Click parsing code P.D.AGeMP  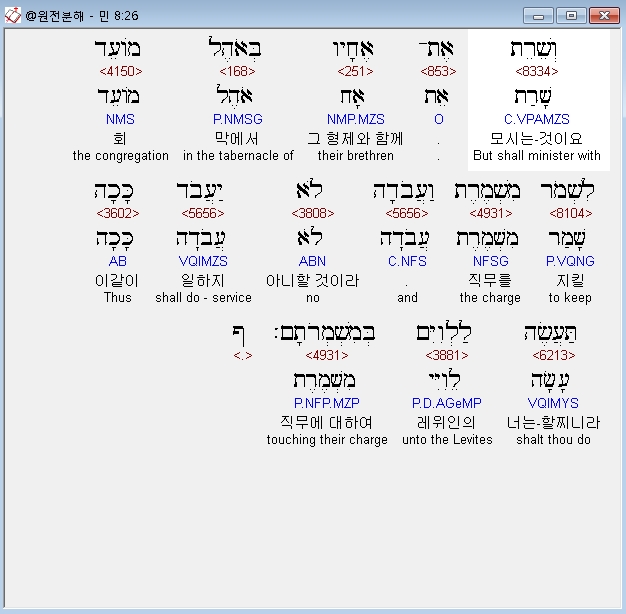(x=447, y=403)
